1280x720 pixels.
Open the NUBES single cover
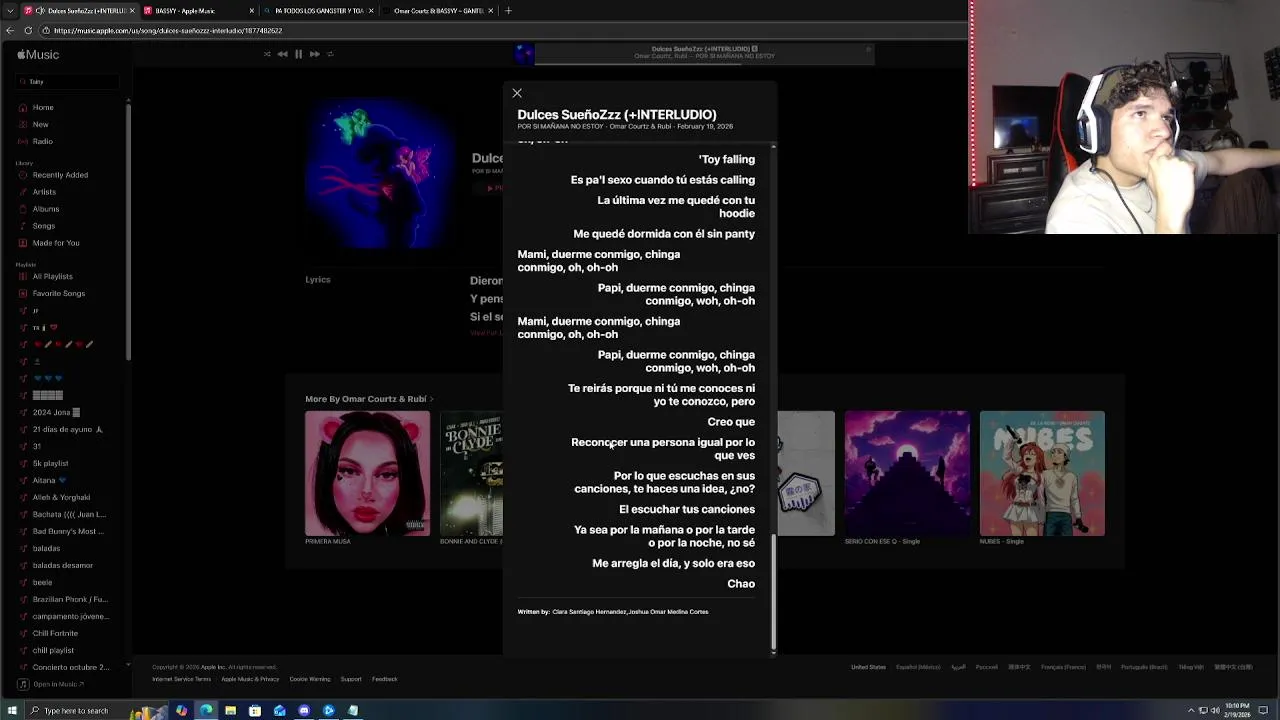coord(1042,473)
